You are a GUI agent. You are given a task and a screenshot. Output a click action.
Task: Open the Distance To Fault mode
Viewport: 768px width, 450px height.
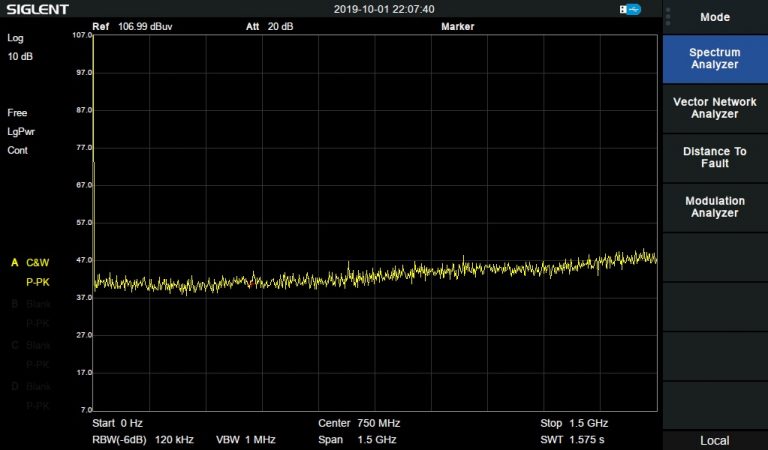click(714, 158)
